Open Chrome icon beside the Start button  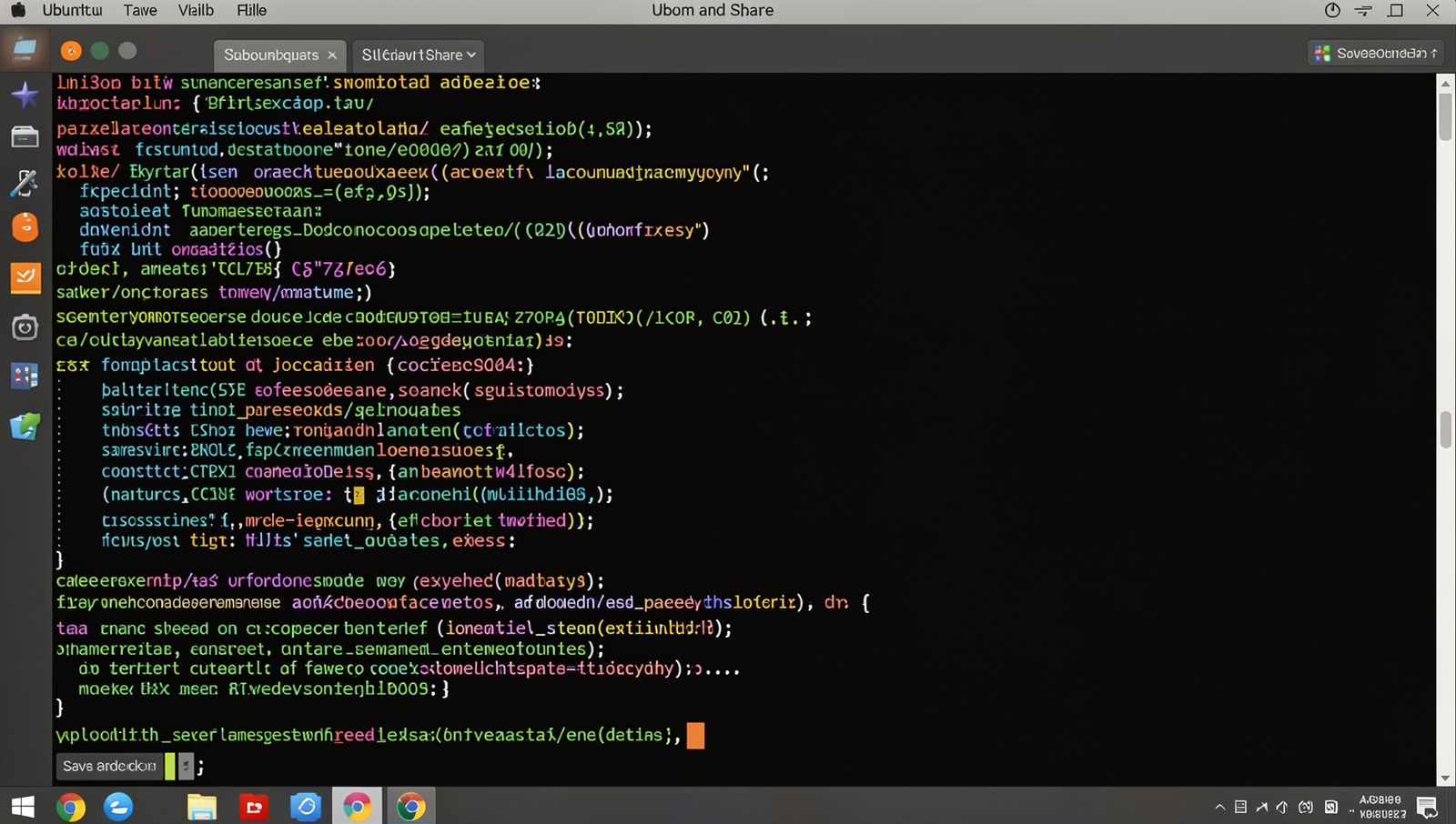point(70,807)
